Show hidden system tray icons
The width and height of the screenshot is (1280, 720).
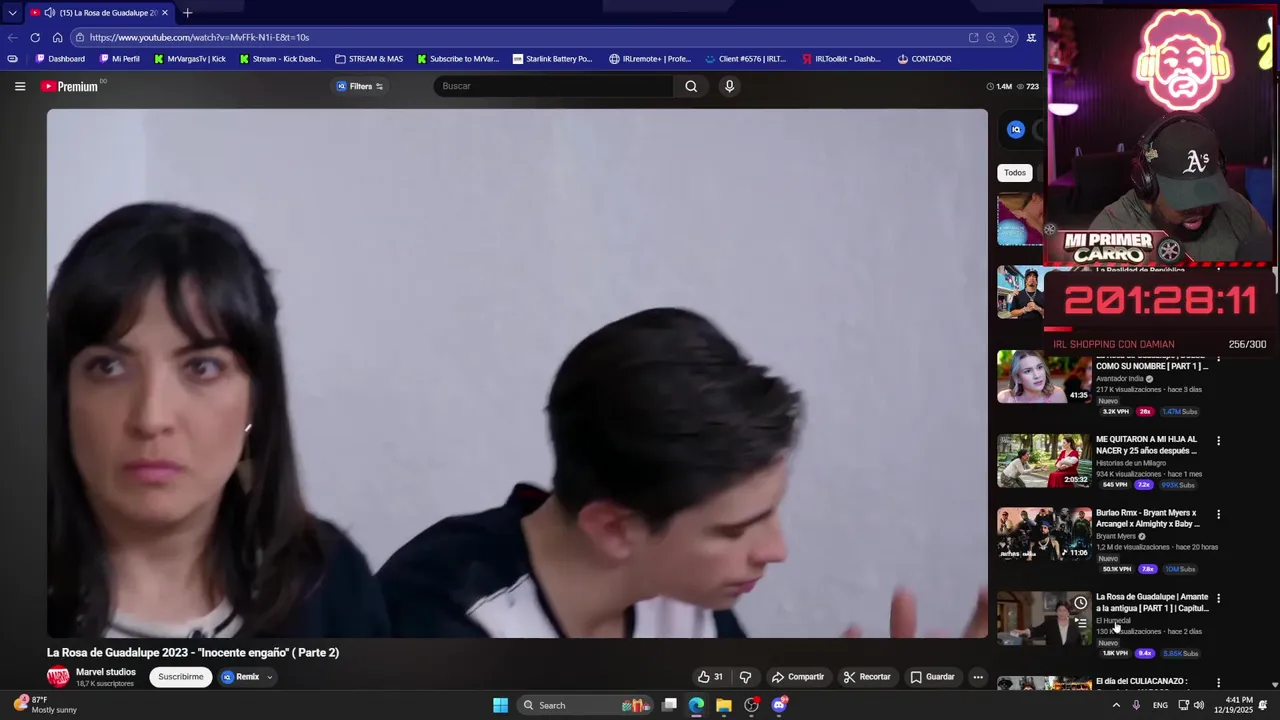point(1116,705)
